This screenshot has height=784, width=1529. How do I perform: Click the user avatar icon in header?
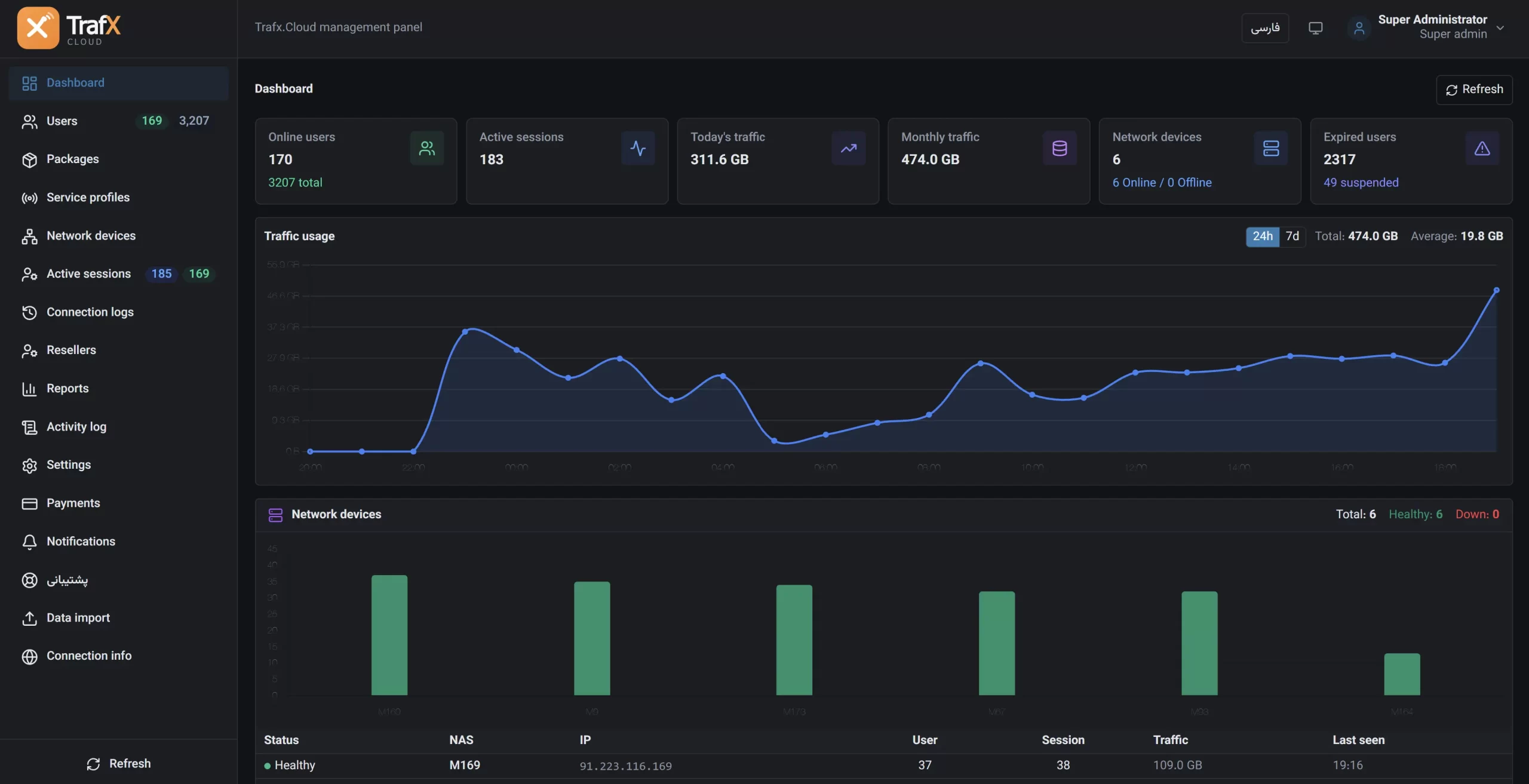[x=1359, y=28]
